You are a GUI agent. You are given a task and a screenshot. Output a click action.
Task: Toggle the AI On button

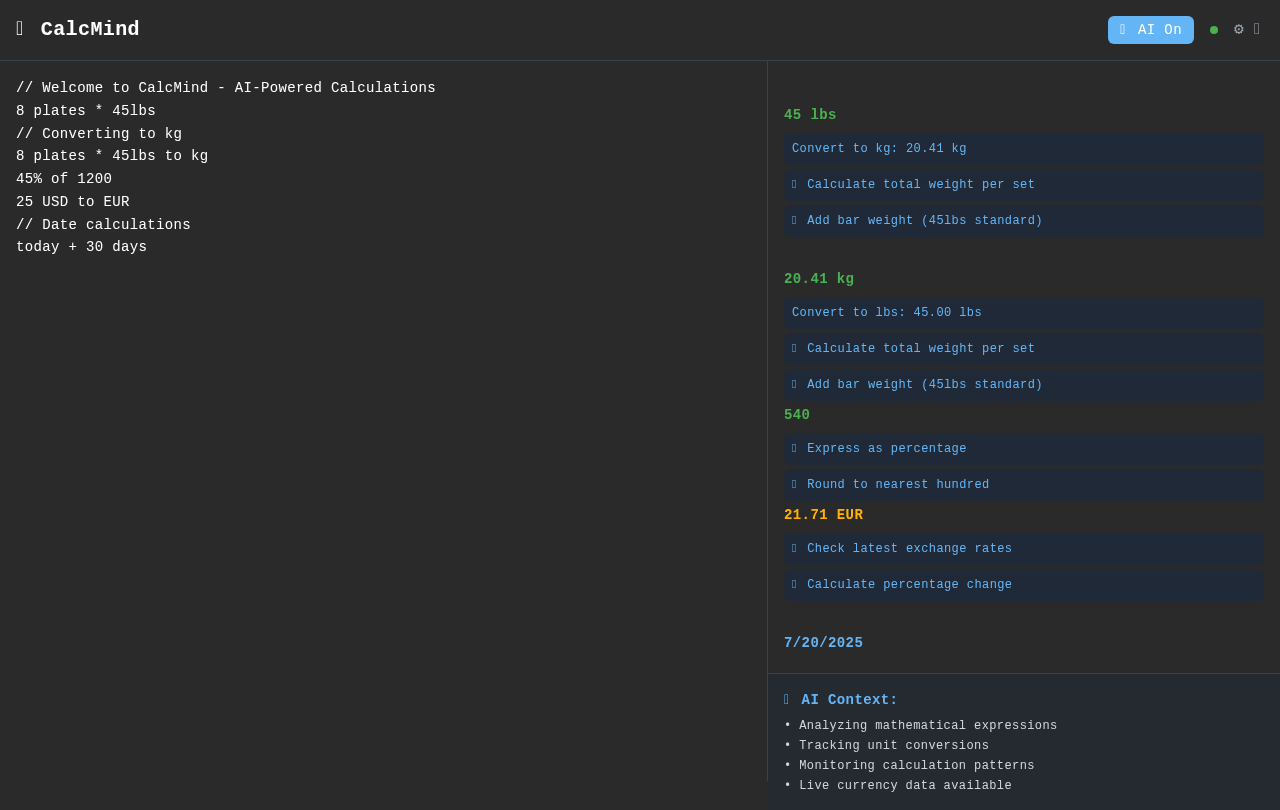tap(1150, 30)
